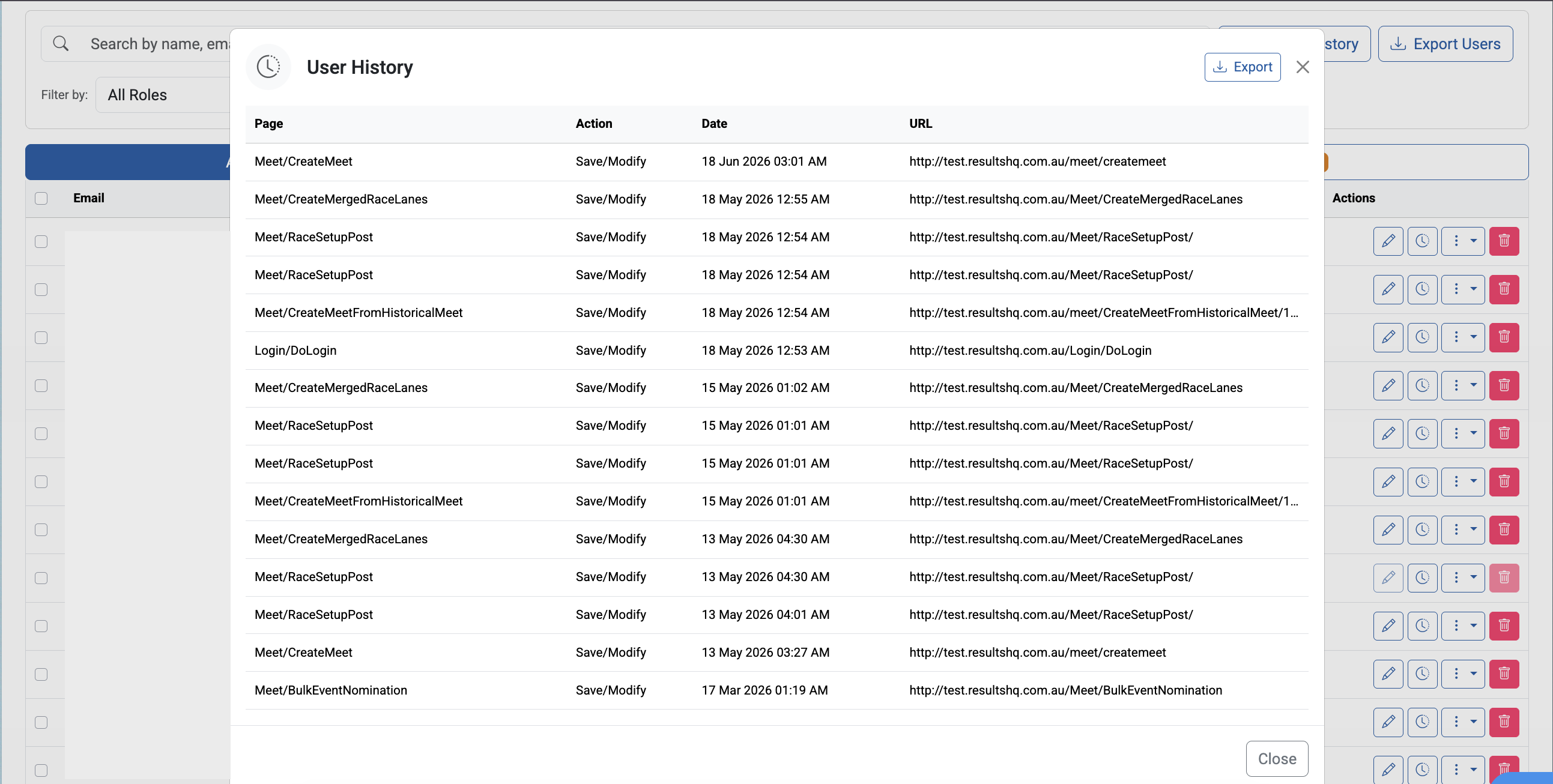Screen dimensions: 1553x784
Task: Click the '15 May 2026 01:02 AM' date cell
Action: tap(765, 388)
